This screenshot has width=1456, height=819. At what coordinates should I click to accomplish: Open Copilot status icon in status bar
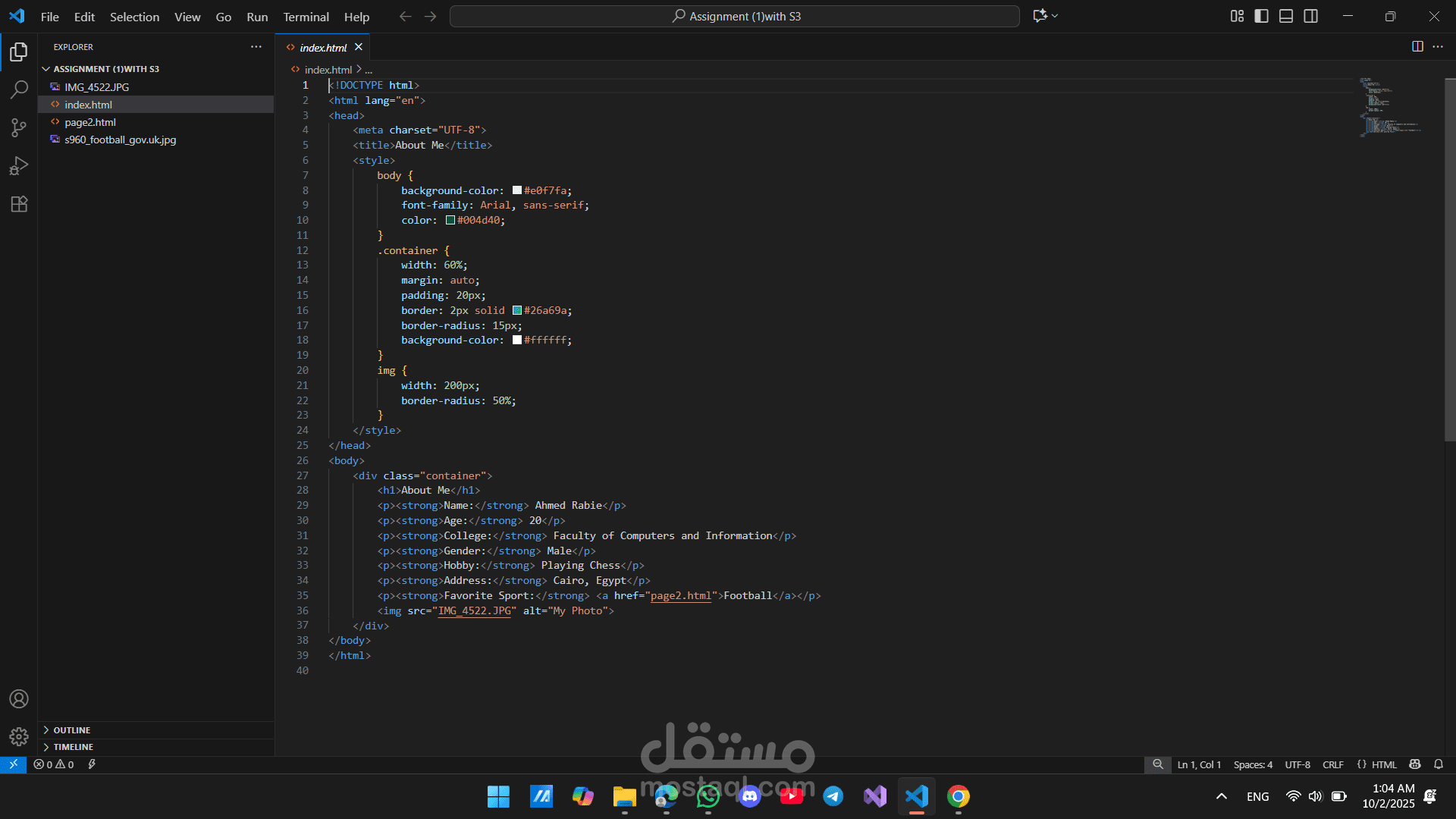pos(1415,764)
